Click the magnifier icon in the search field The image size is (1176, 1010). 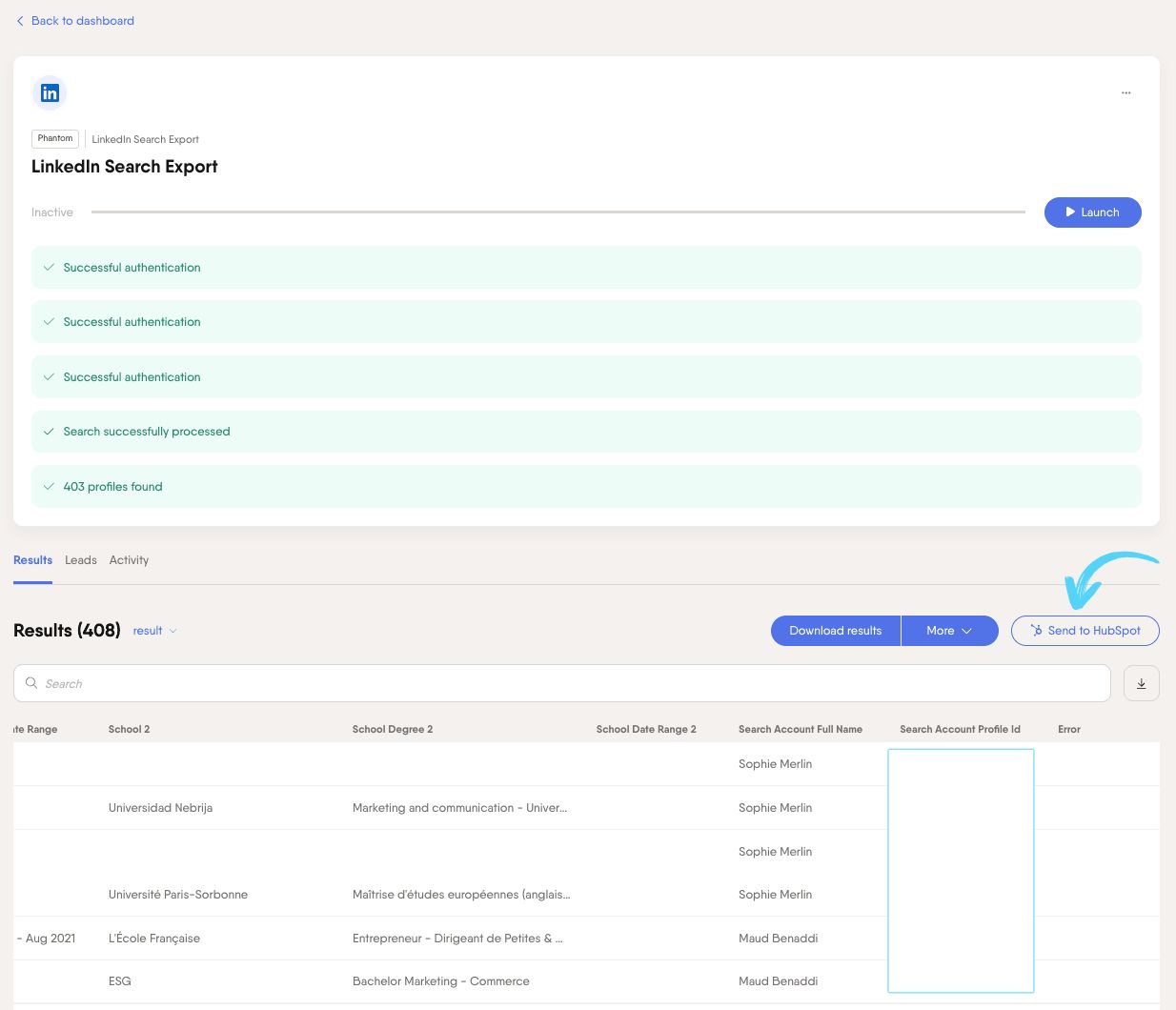pyautogui.click(x=31, y=683)
